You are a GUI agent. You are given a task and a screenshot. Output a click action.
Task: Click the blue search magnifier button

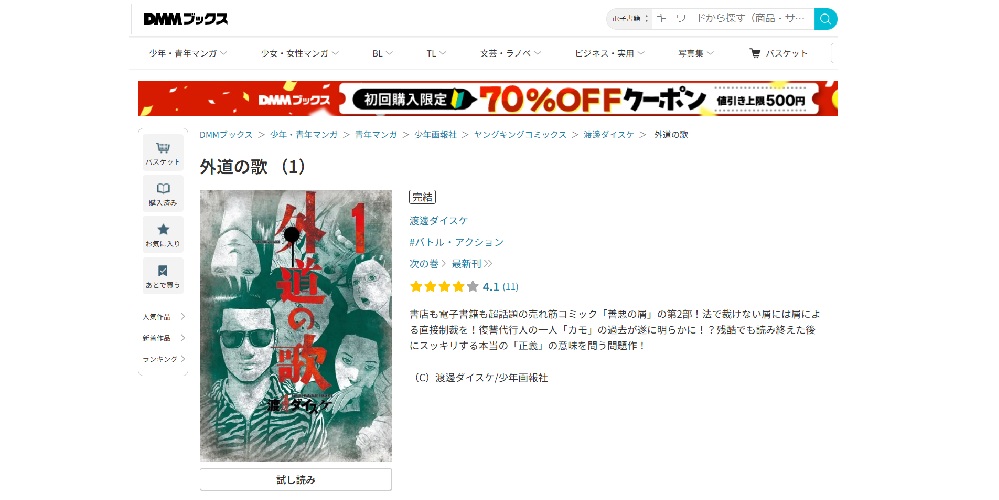click(x=825, y=19)
